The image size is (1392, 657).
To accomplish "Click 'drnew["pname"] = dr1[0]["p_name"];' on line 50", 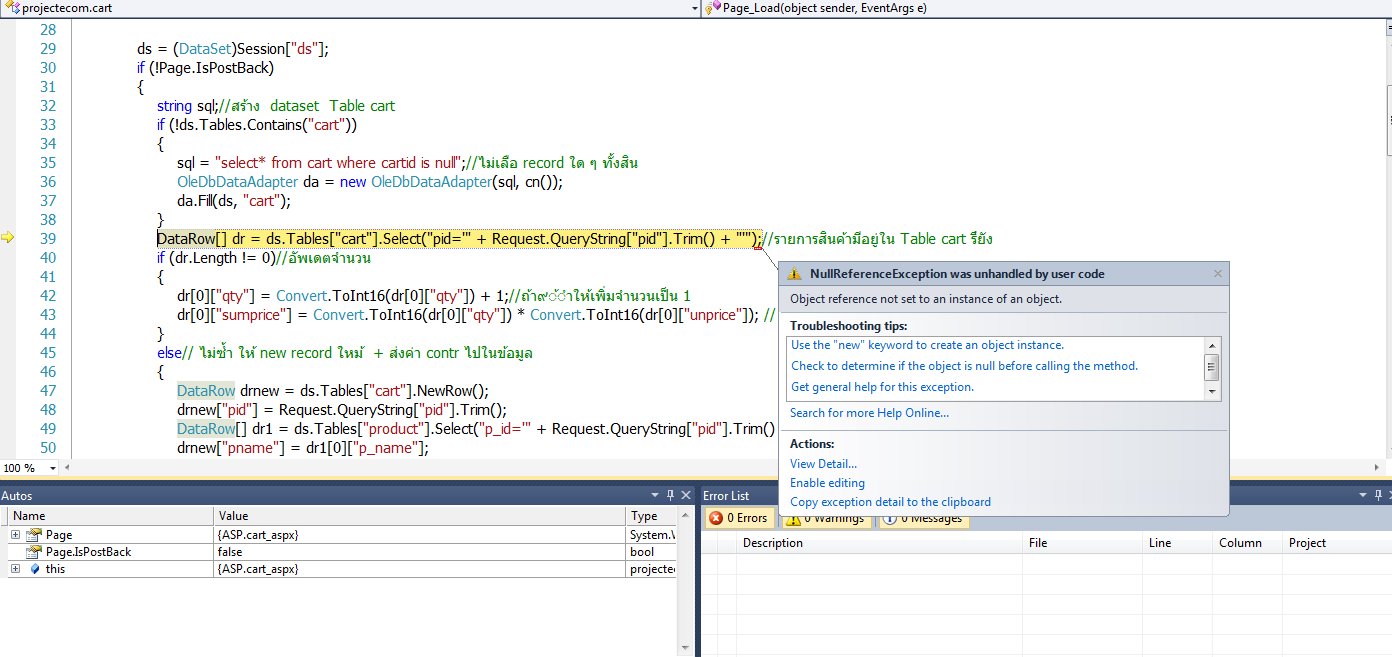I will 303,448.
